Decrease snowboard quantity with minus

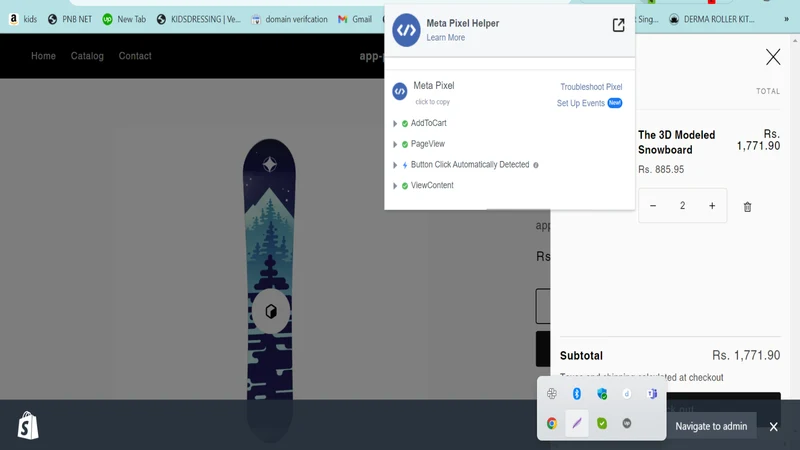pyautogui.click(x=653, y=206)
